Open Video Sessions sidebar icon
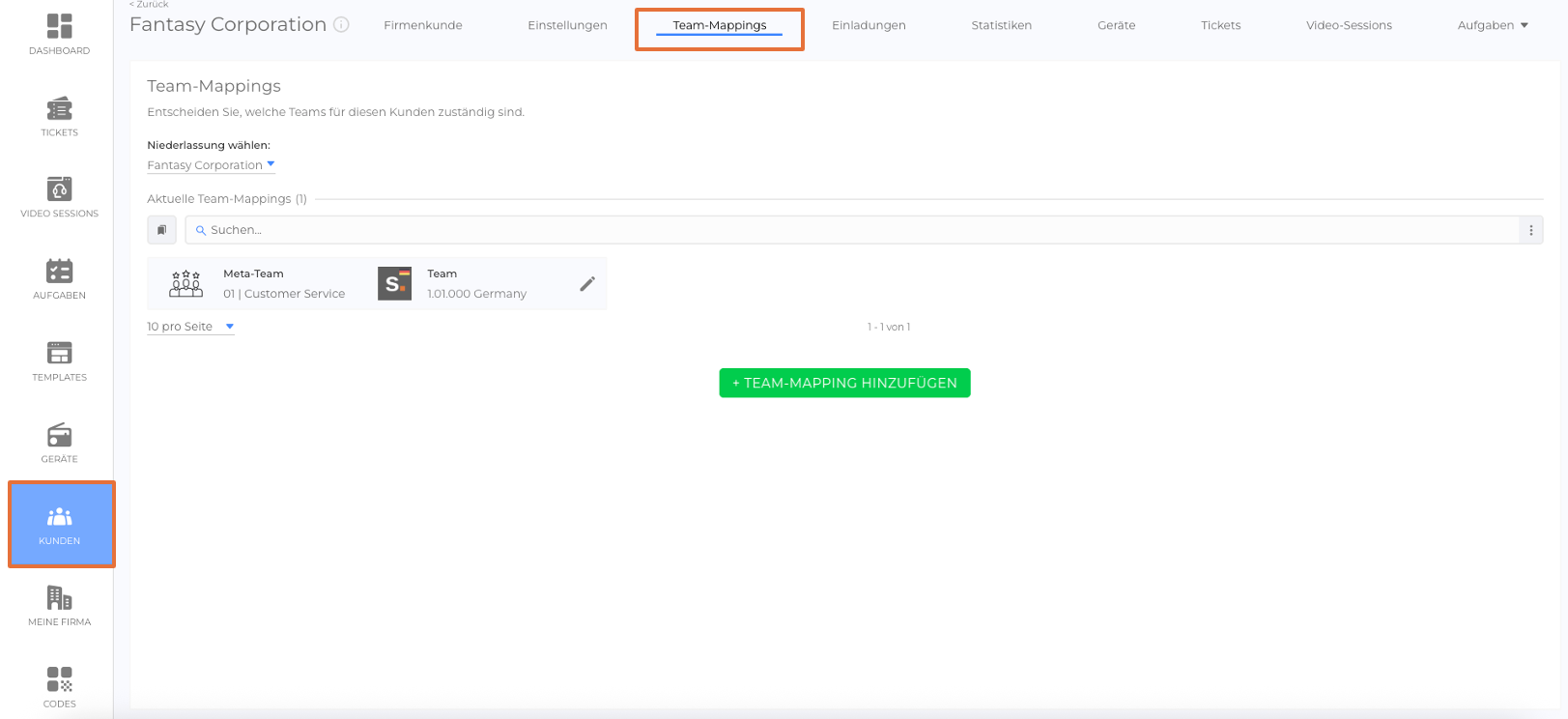This screenshot has width=1568, height=719. [59, 197]
